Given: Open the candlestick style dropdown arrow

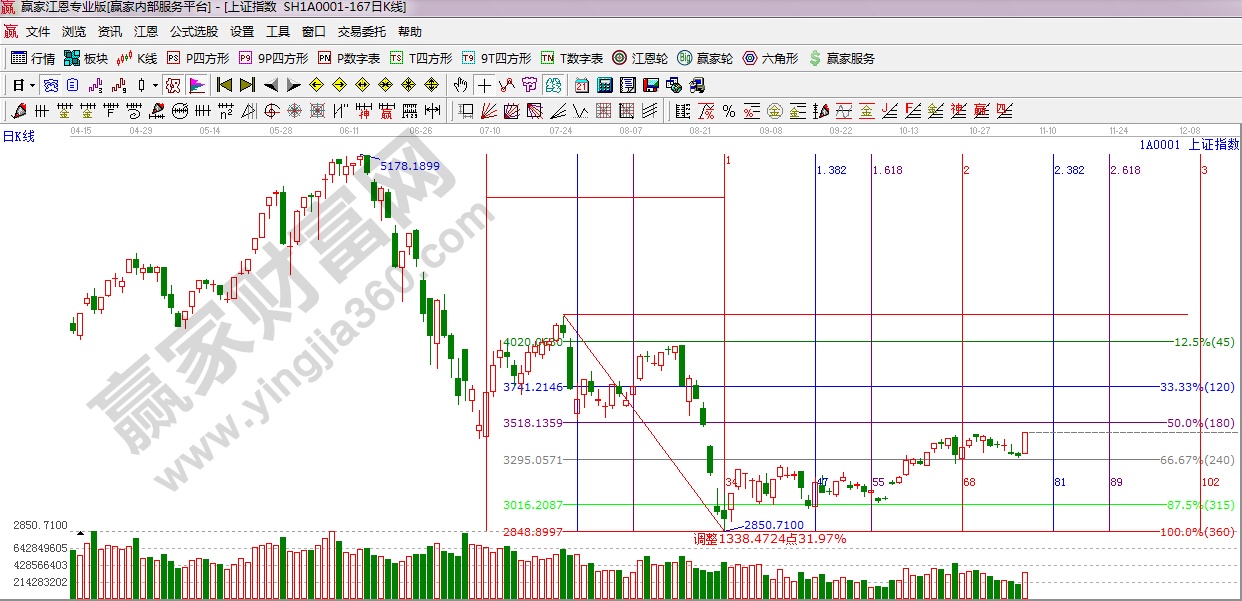Looking at the screenshot, I should click(x=155, y=85).
